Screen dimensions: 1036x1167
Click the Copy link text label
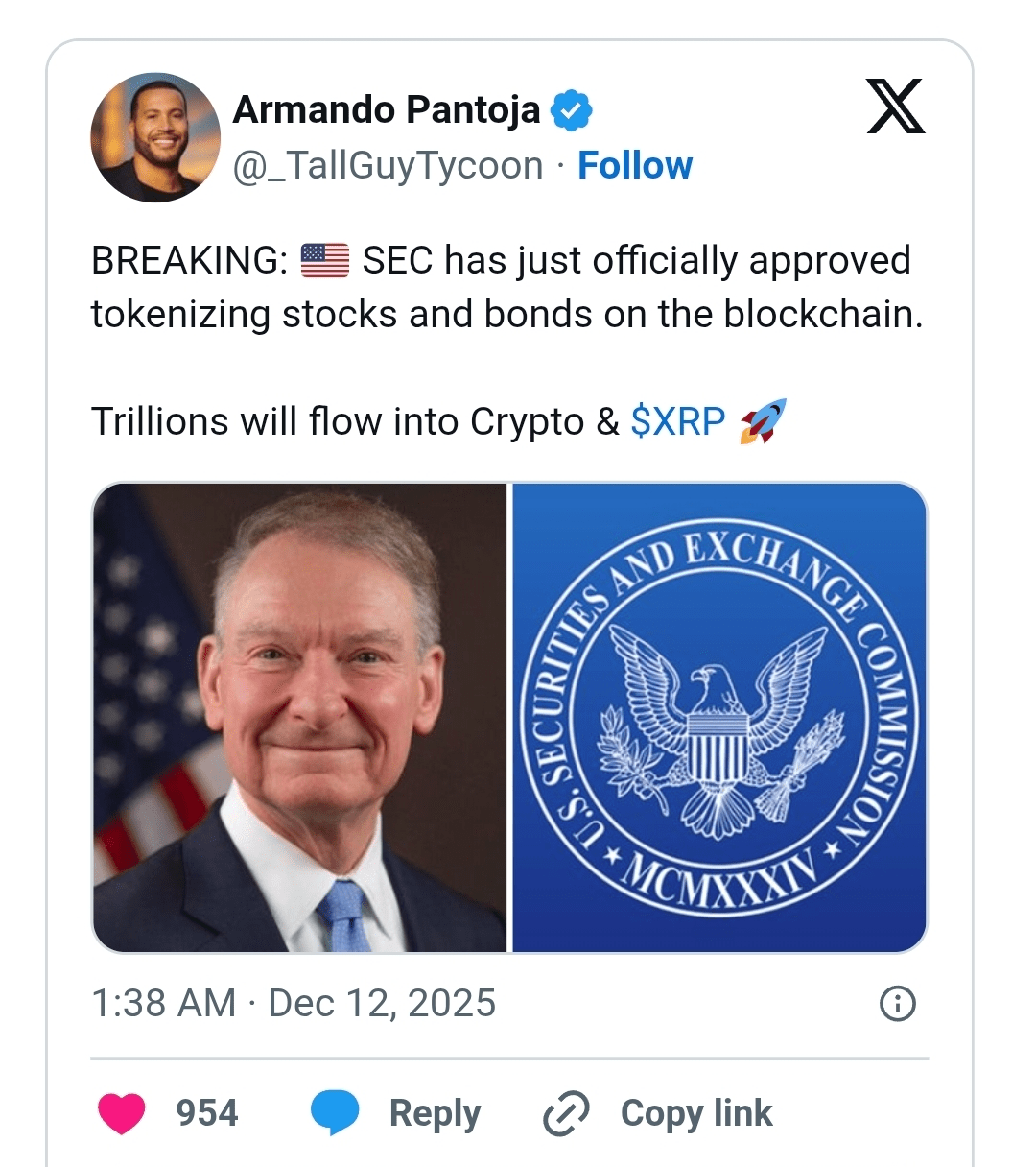coord(696,1113)
